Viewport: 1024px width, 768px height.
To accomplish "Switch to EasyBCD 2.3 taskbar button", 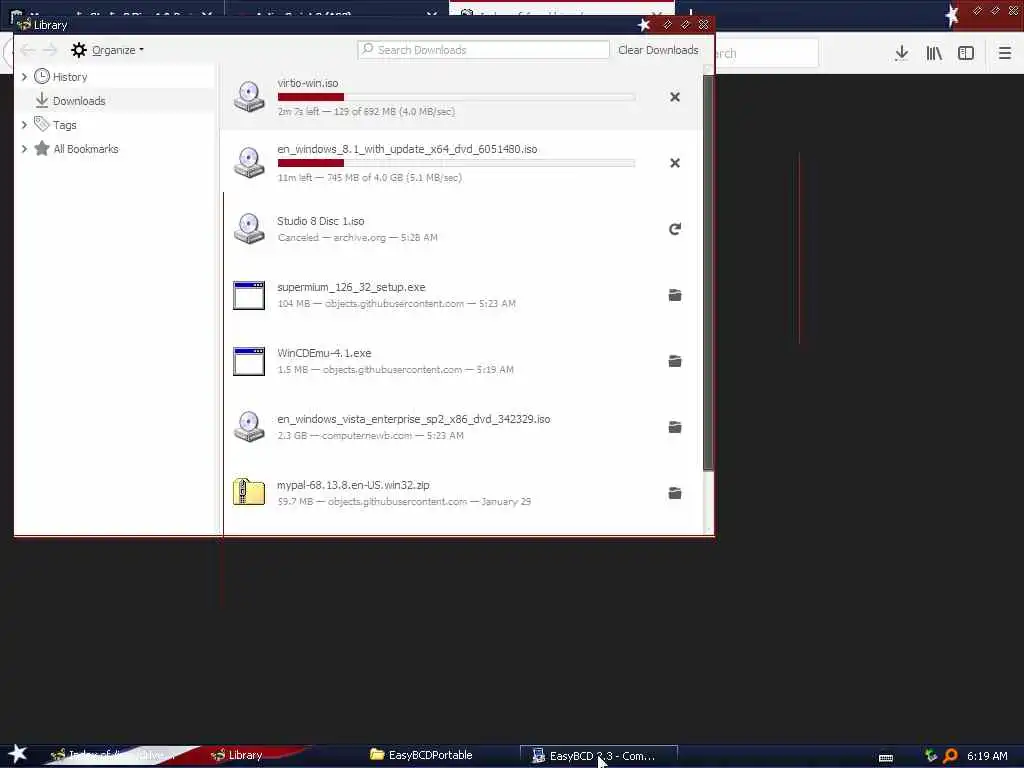I will click(x=598, y=756).
